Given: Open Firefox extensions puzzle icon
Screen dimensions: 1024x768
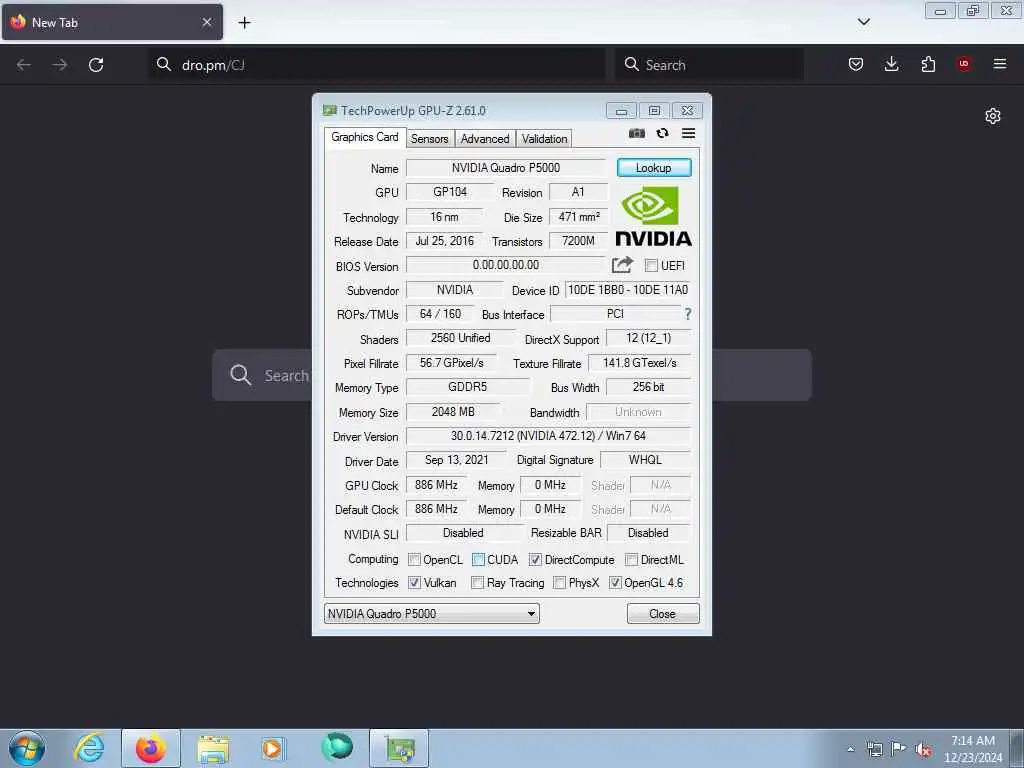Looking at the screenshot, I should 928,64.
